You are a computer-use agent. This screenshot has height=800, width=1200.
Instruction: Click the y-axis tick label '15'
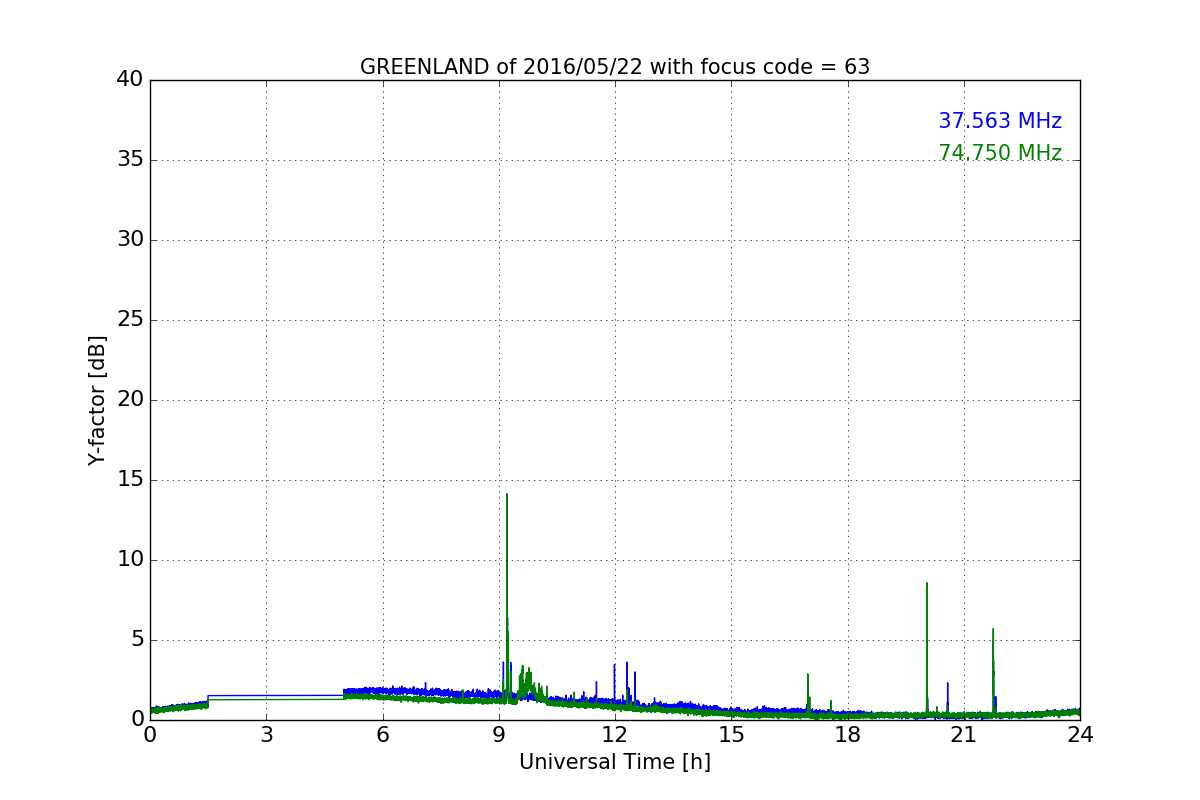pyautogui.click(x=130, y=479)
